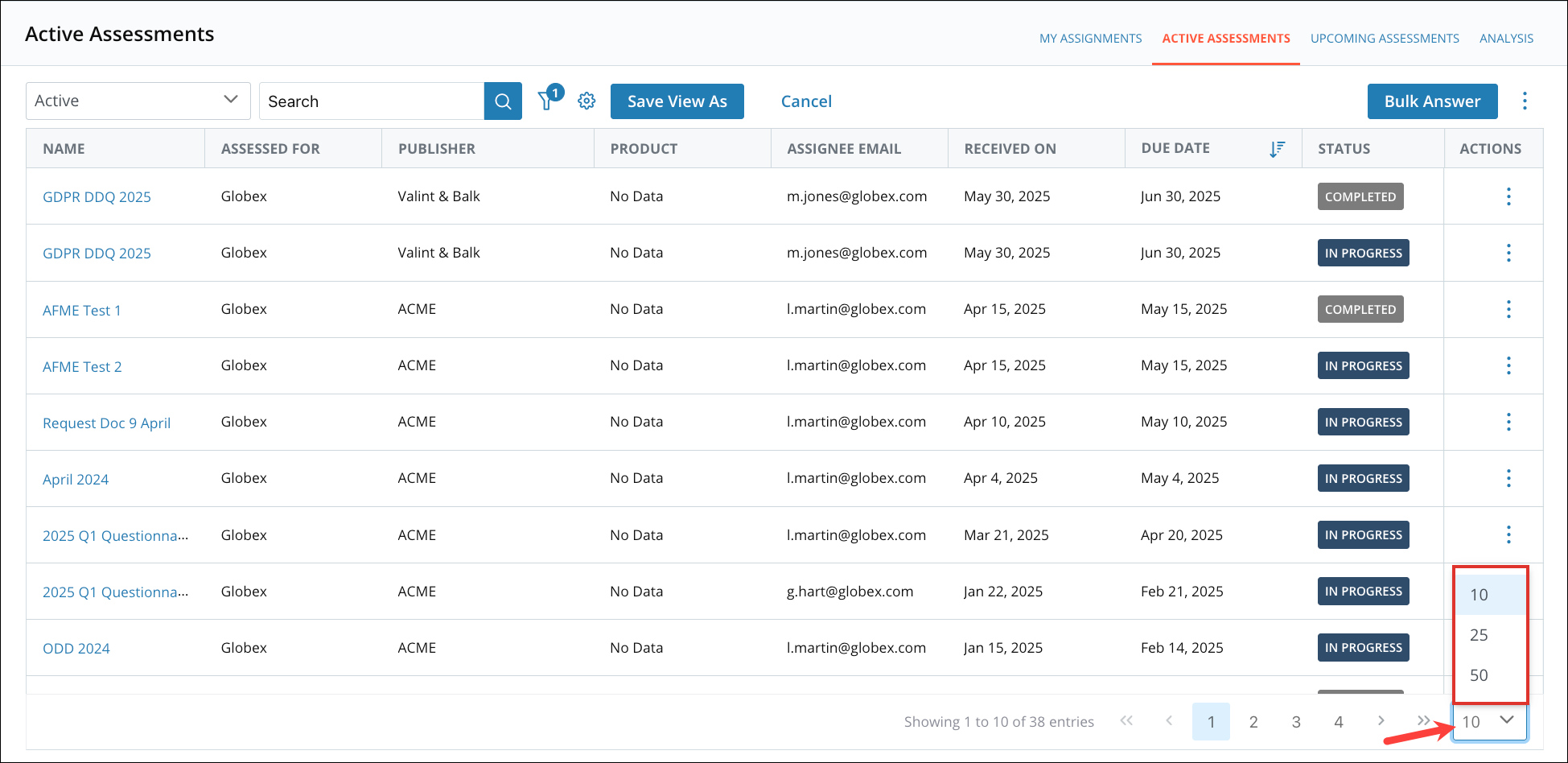Switch to Upcoming Assessments tab
The width and height of the screenshot is (1568, 763).
tap(1385, 39)
